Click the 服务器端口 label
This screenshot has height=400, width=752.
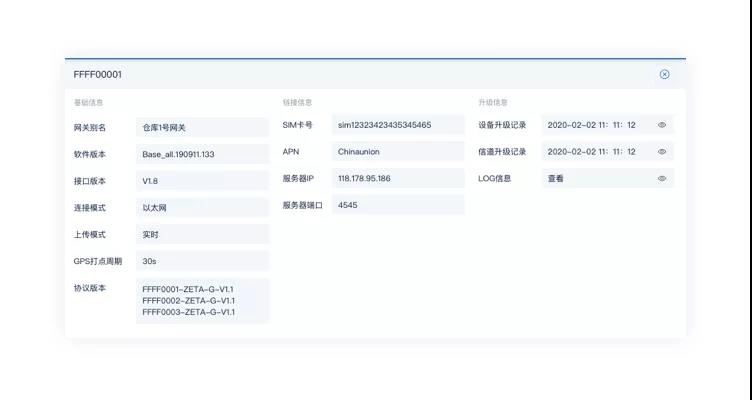(303, 205)
